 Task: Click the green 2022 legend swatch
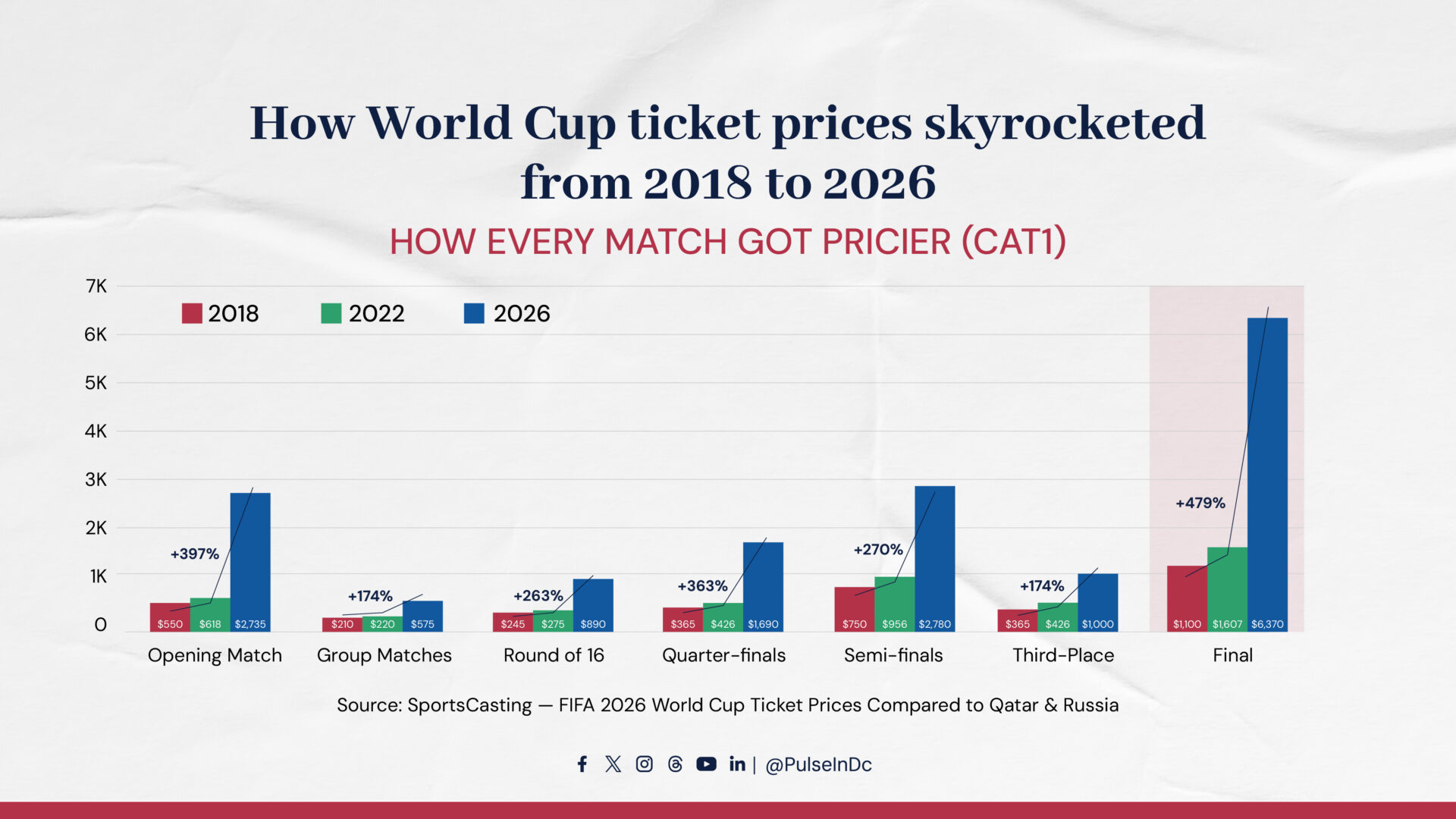tap(331, 313)
